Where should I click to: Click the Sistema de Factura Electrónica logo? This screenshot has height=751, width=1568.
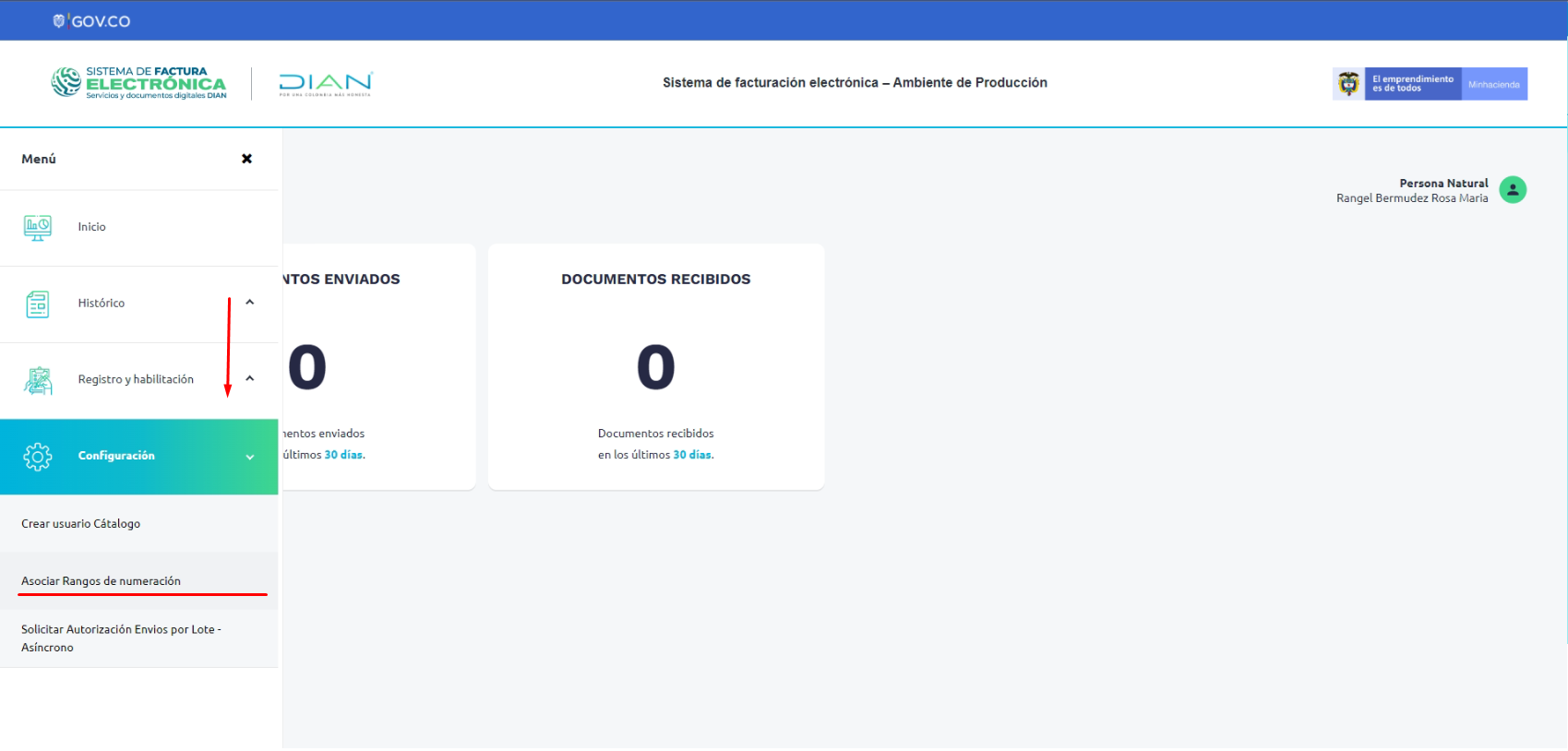(139, 83)
